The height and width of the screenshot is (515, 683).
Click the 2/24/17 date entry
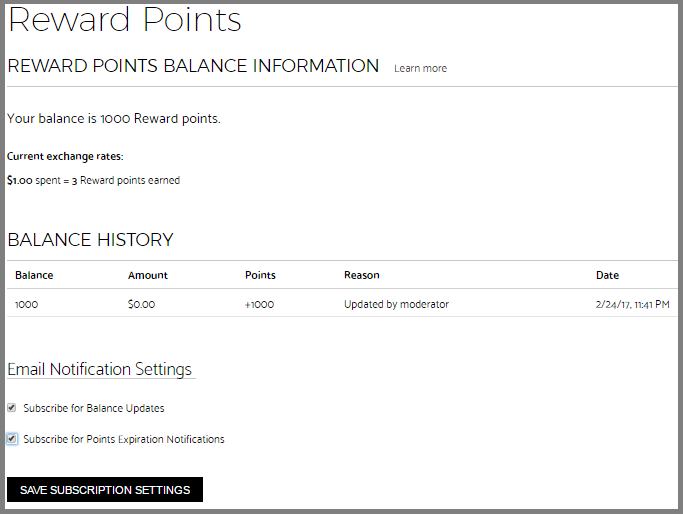pos(632,305)
